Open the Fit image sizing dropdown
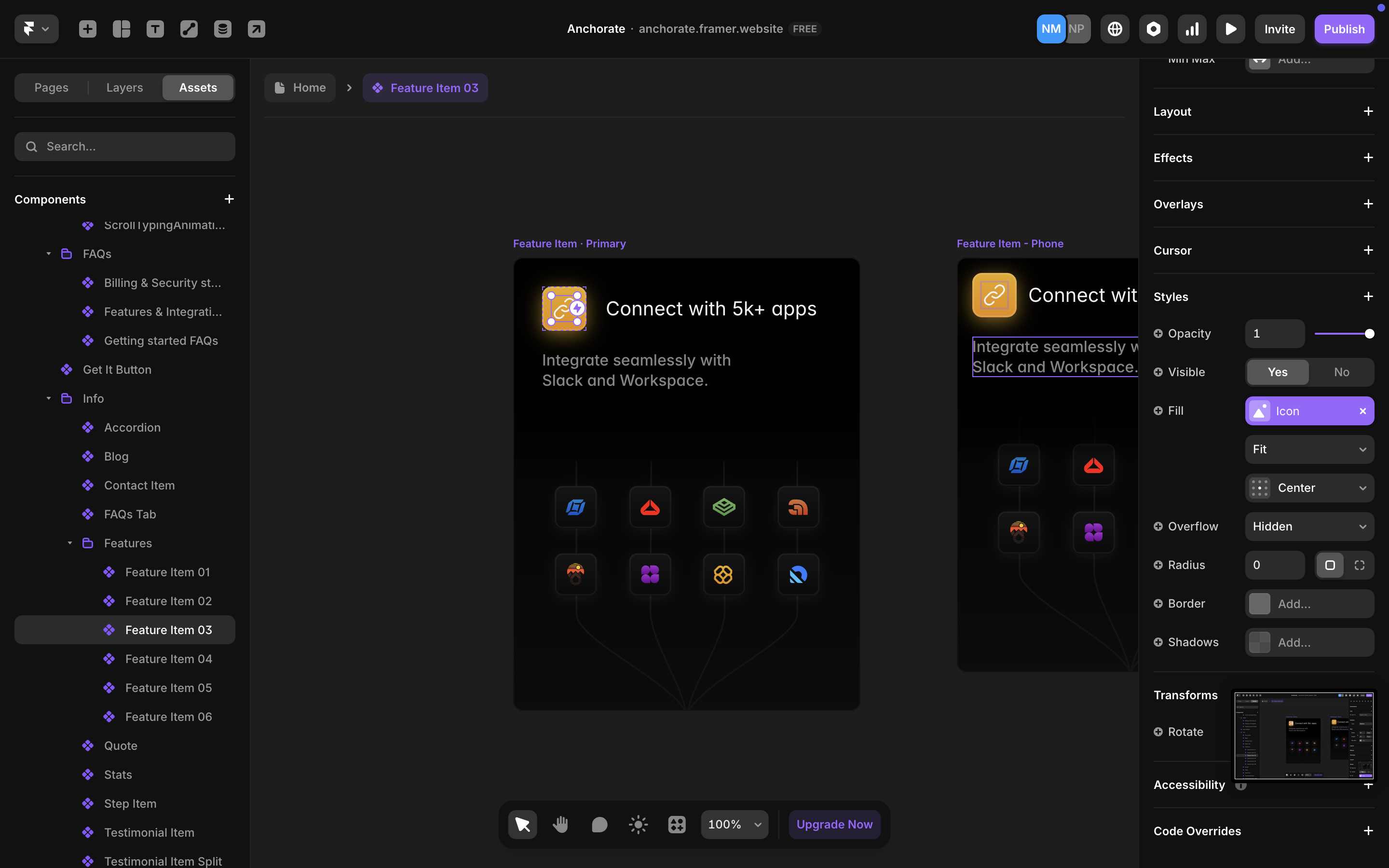Image resolution: width=1389 pixels, height=868 pixels. pos(1308,449)
